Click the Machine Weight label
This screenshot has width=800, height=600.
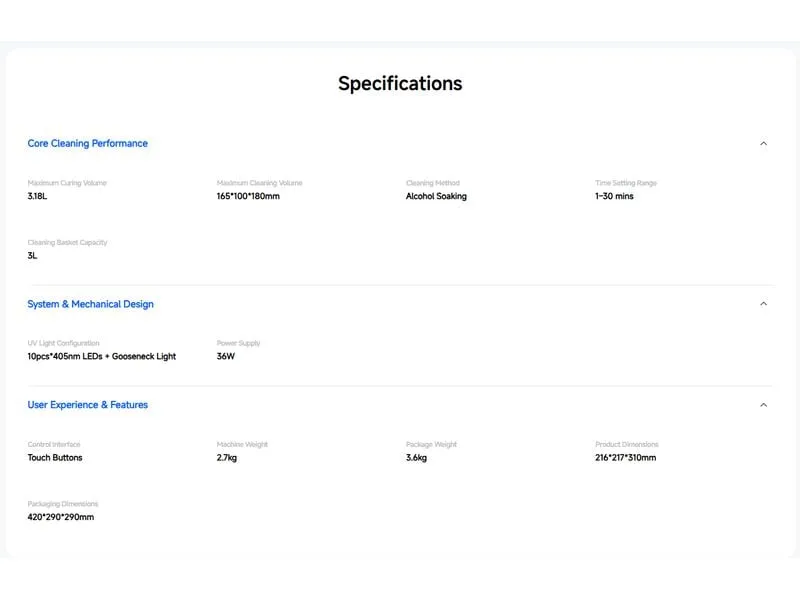coord(242,444)
